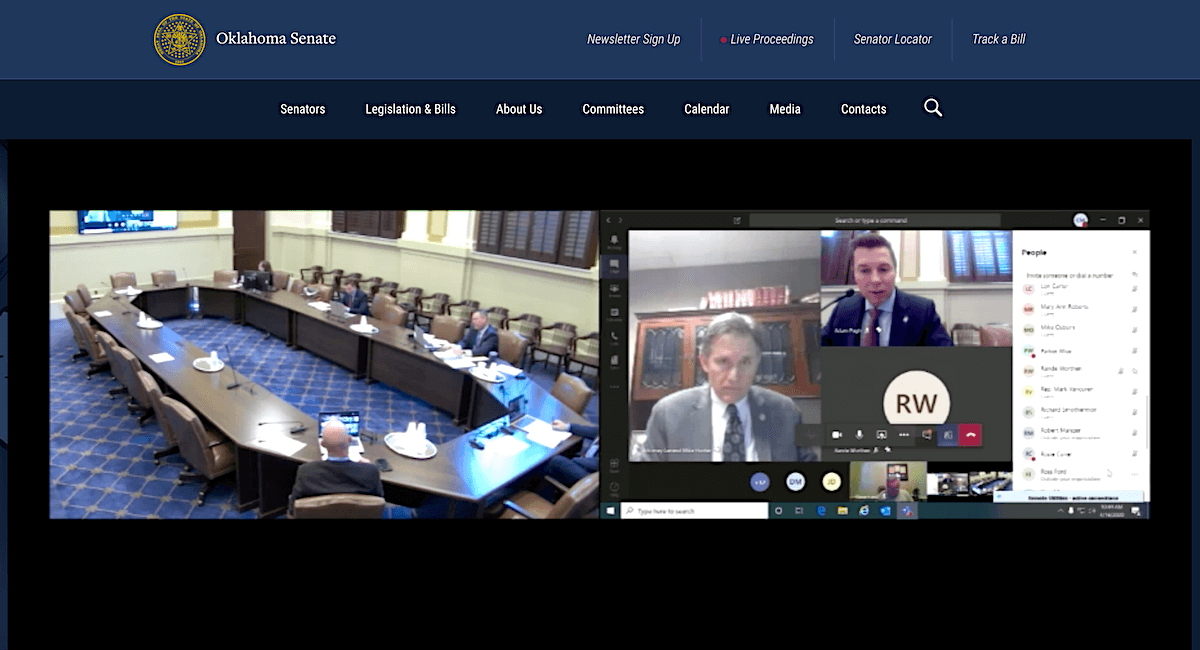
Task: Click the red hang up call button
Action: (969, 435)
